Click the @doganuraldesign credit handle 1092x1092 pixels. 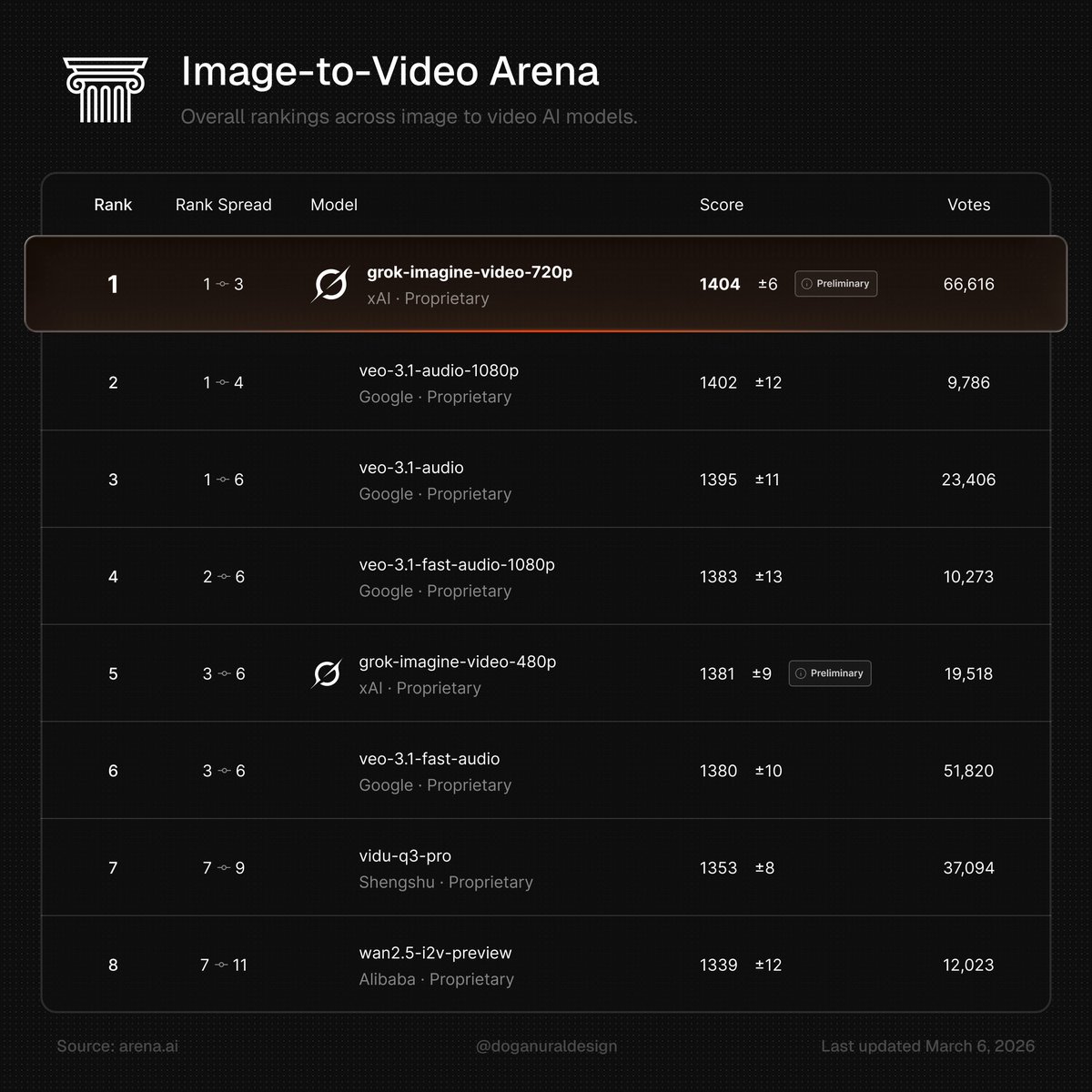pos(546,1046)
